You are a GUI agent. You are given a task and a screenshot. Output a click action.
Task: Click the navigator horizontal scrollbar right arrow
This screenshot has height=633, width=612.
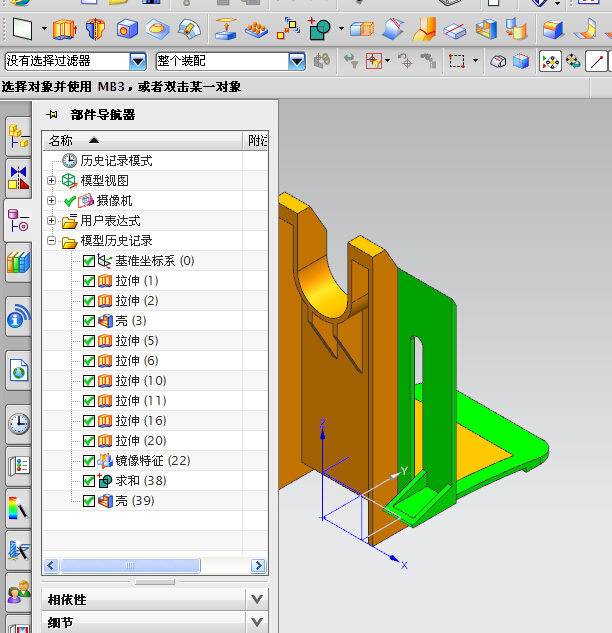(259, 566)
